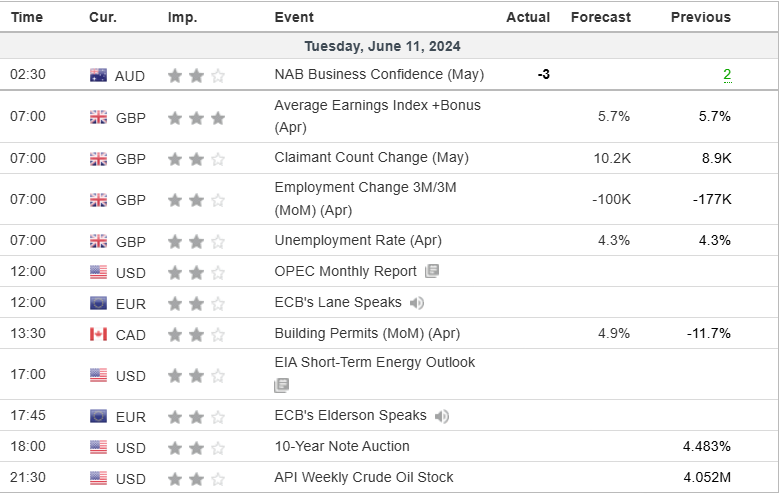Screen dimensions: 784x501
Task: Click the OPEC Monthly Report document icon
Action: pos(432,271)
